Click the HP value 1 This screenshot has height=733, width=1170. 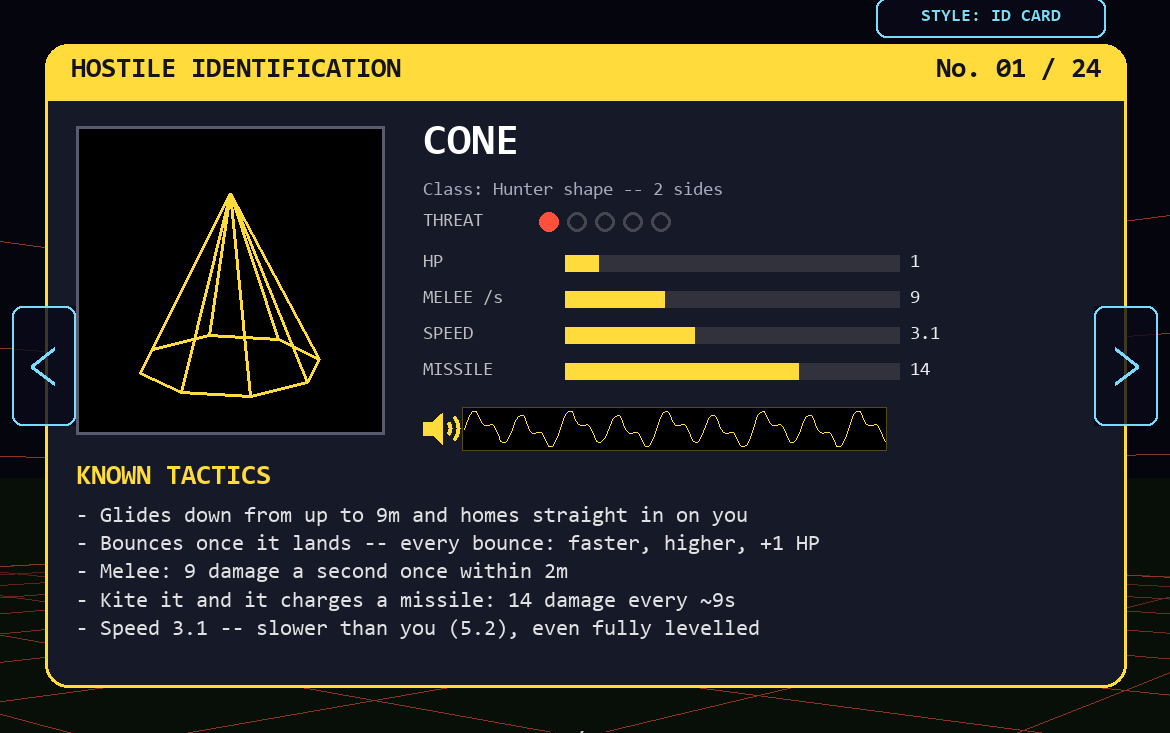pos(915,262)
